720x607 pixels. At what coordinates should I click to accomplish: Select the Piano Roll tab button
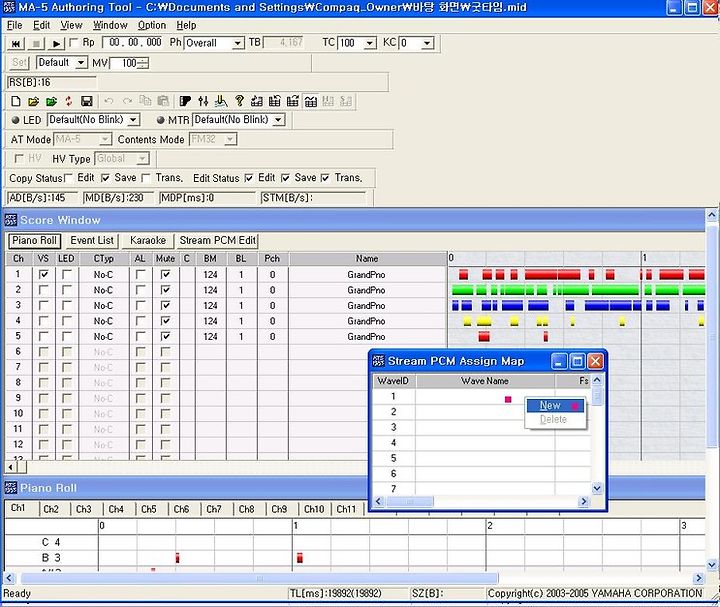coord(34,241)
